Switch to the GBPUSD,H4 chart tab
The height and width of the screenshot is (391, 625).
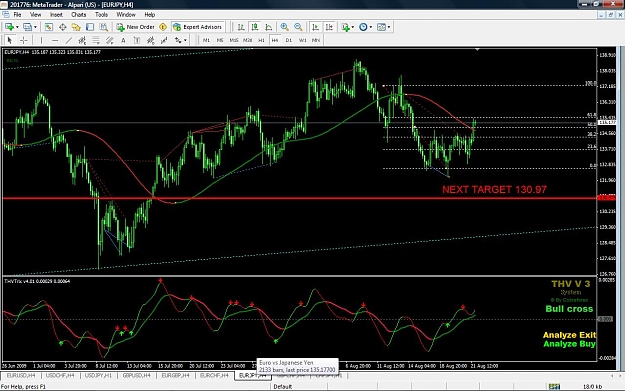point(137,375)
